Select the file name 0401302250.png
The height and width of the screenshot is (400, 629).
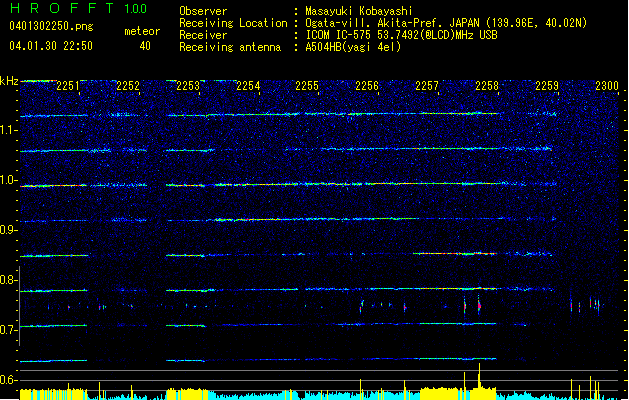[x=51, y=26]
